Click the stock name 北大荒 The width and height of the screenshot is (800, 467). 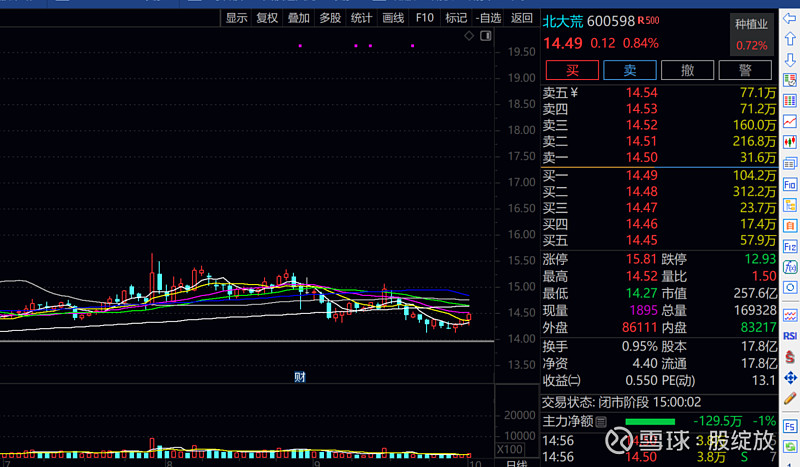click(x=563, y=21)
